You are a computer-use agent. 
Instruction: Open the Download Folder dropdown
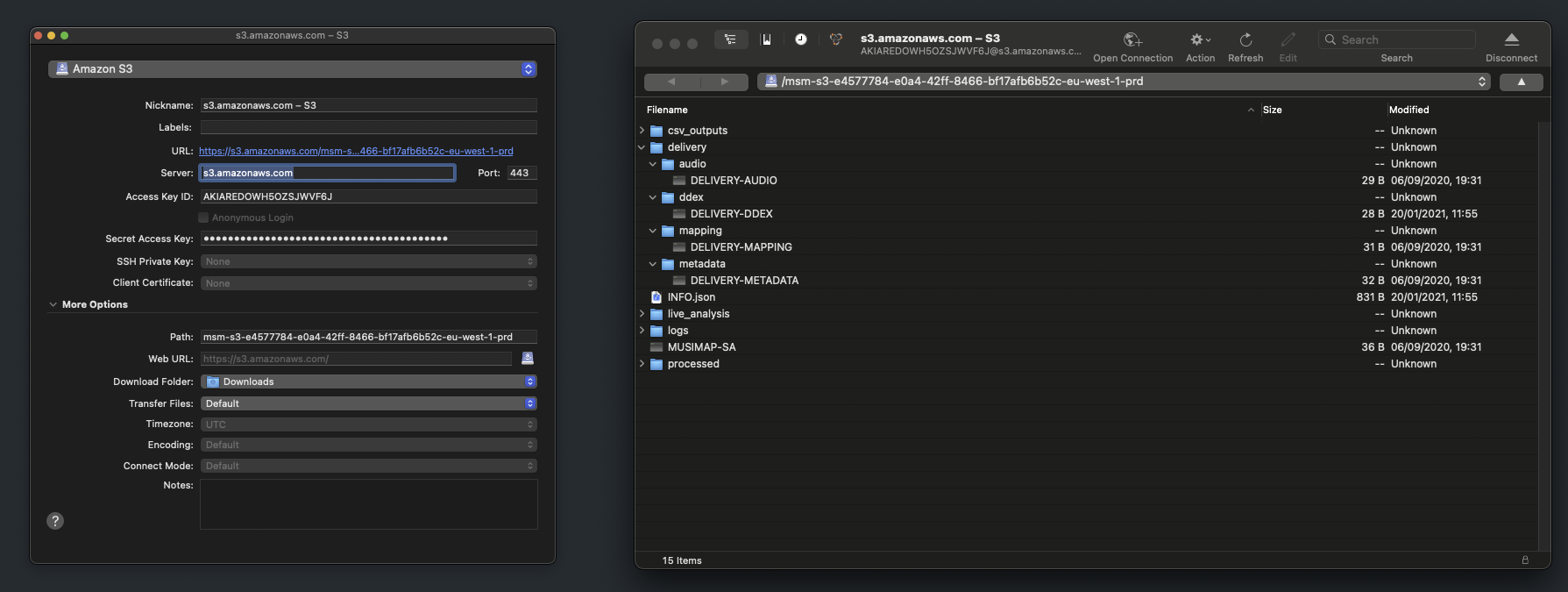(x=369, y=382)
